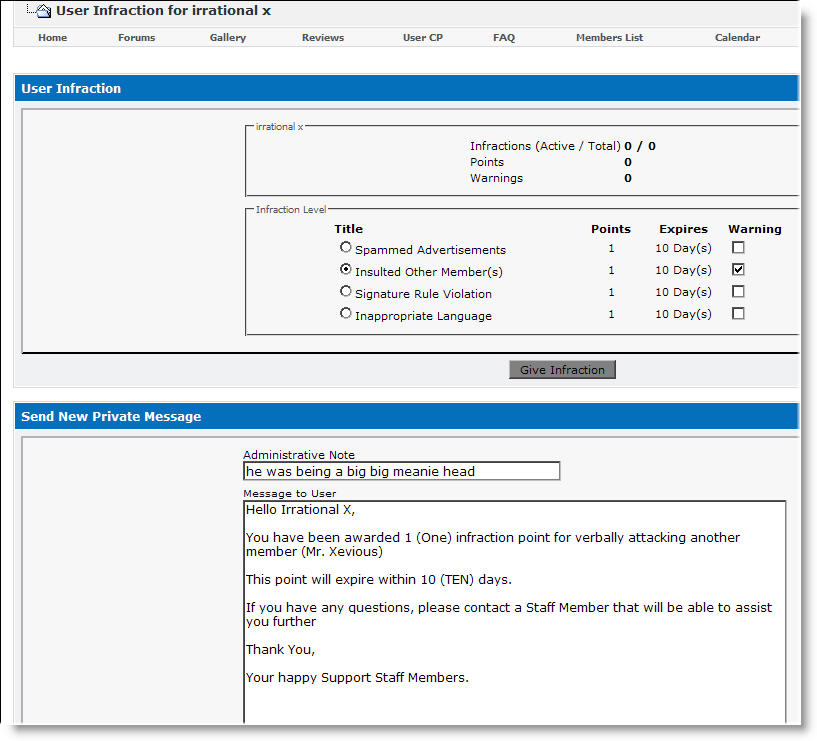Viewport: 817px width, 741px height.
Task: Select Insulted Other Member(s) radio option
Action: 346,270
